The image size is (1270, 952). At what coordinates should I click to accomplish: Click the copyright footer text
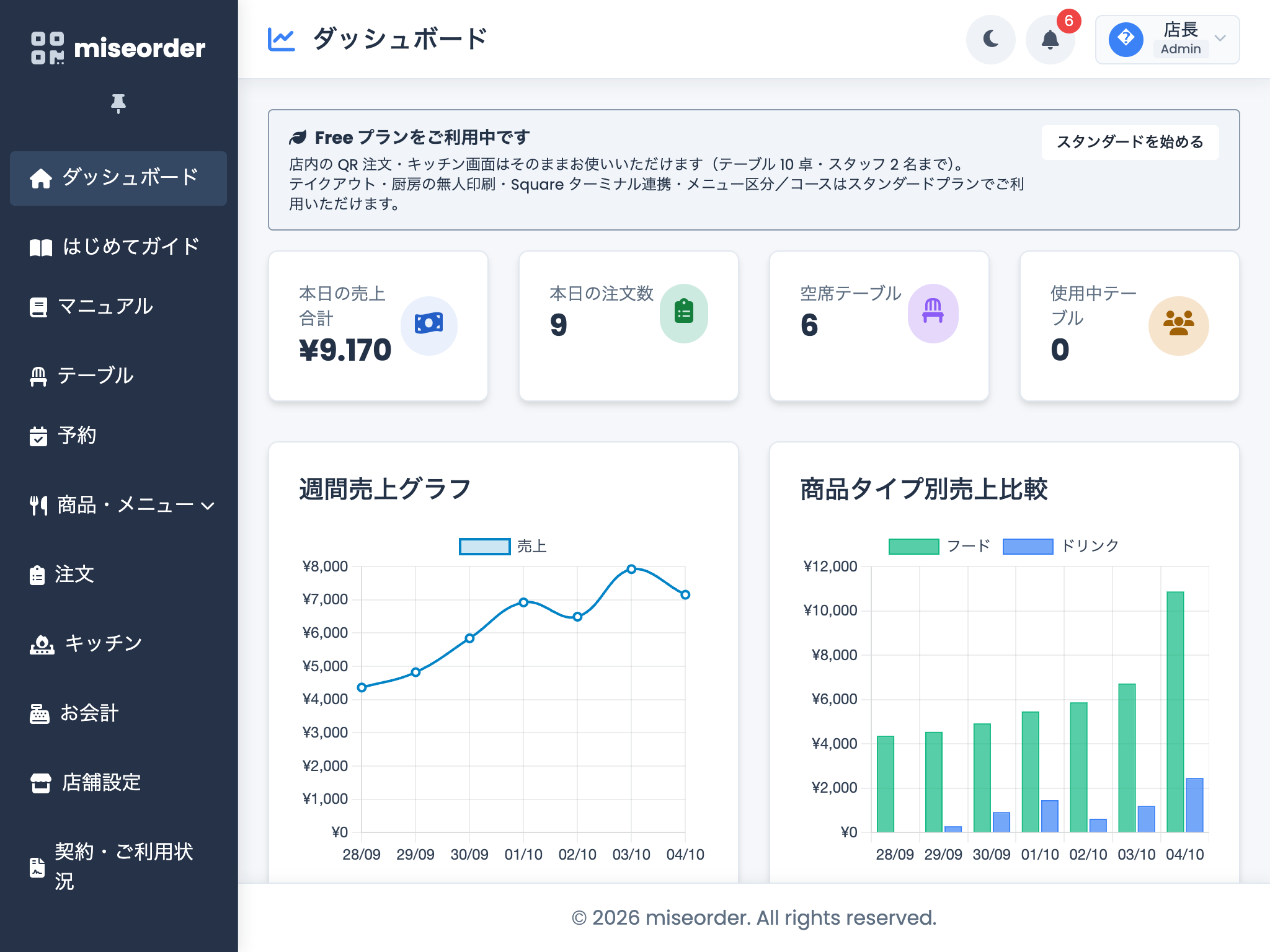coord(754,918)
